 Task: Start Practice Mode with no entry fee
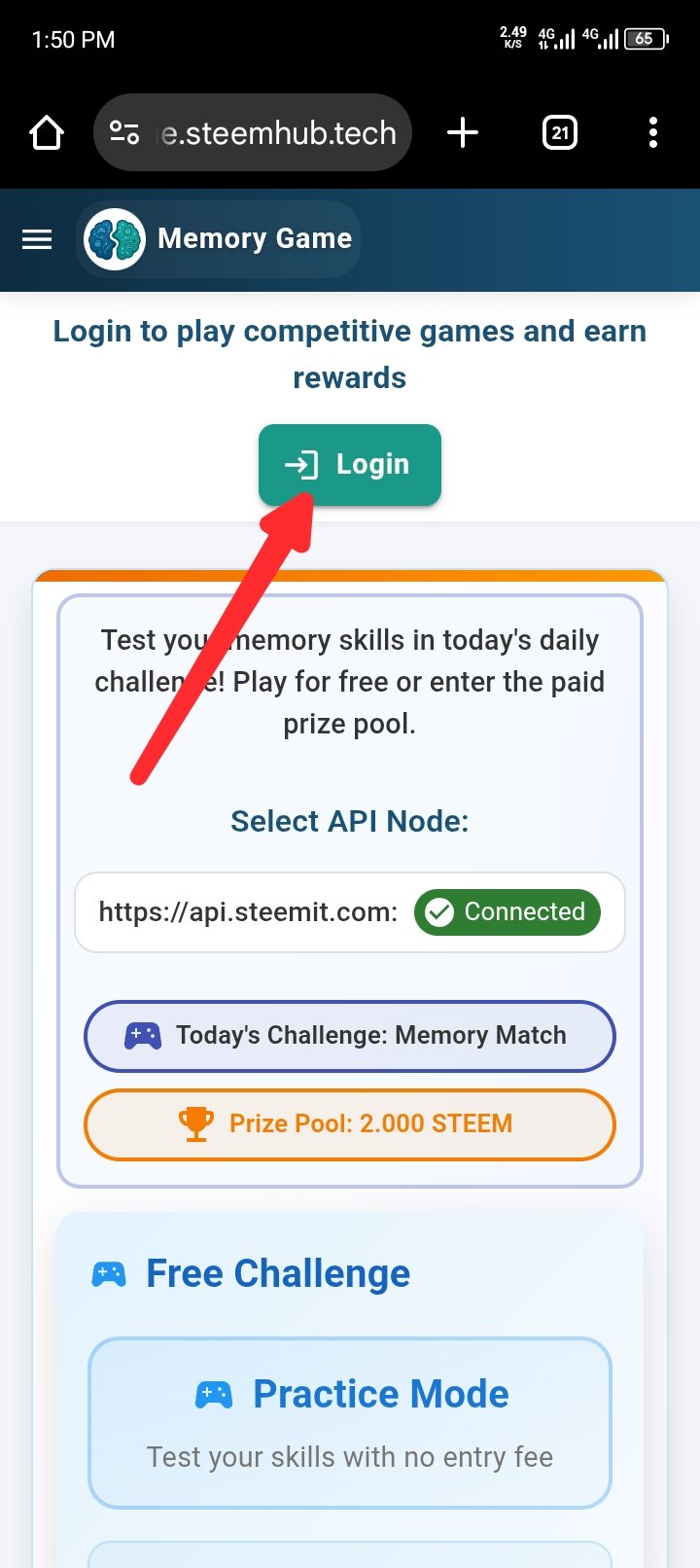point(350,1423)
